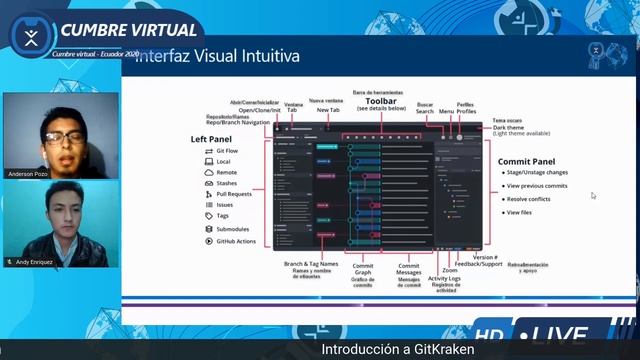Image resolution: width=640 pixels, height=360 pixels.
Task: Select the blue branch label in graph
Action: coord(323,162)
